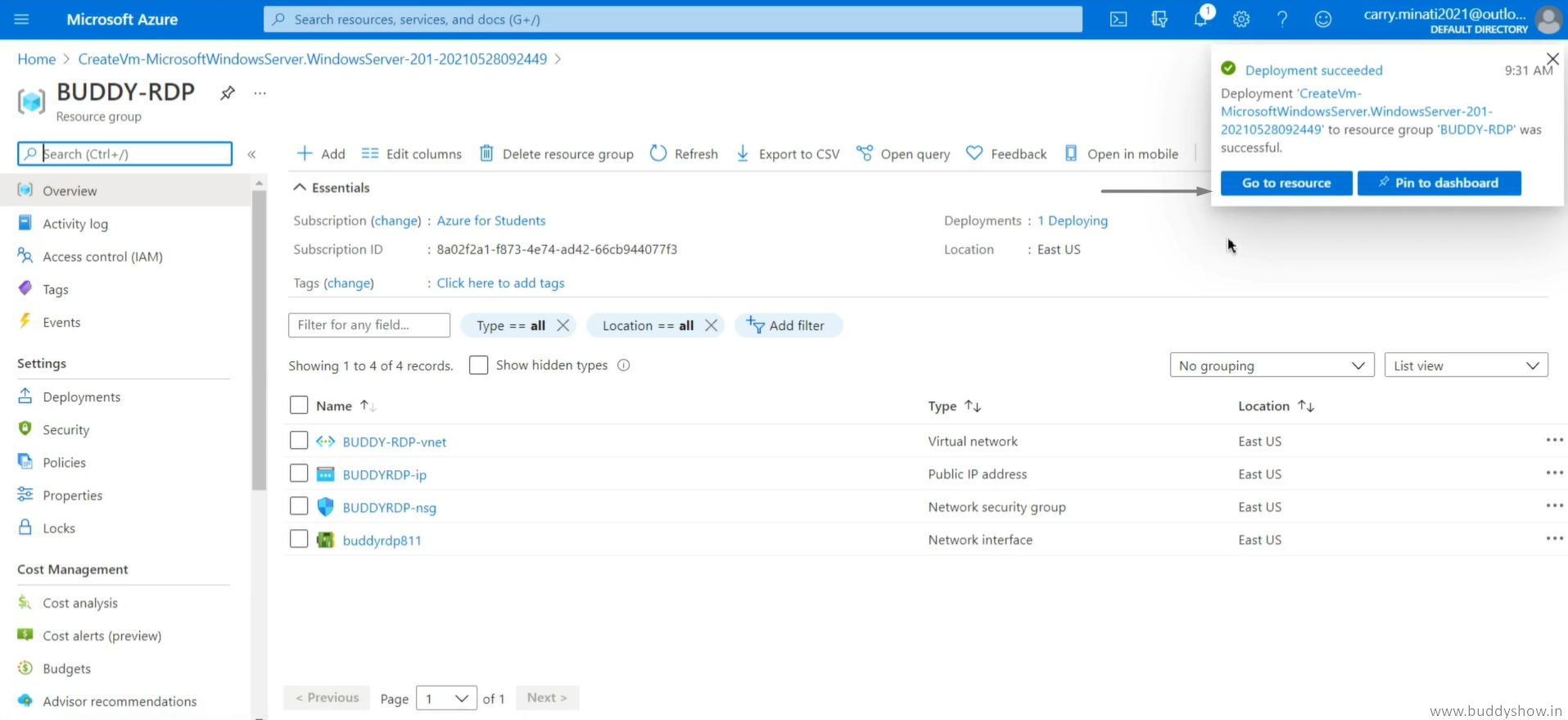Sort resources by Name column arrows
Screen dimensions: 1568x720
(368, 405)
